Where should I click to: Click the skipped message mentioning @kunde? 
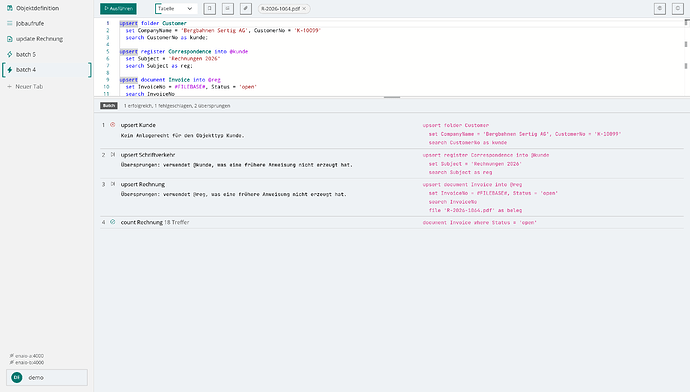237,165
